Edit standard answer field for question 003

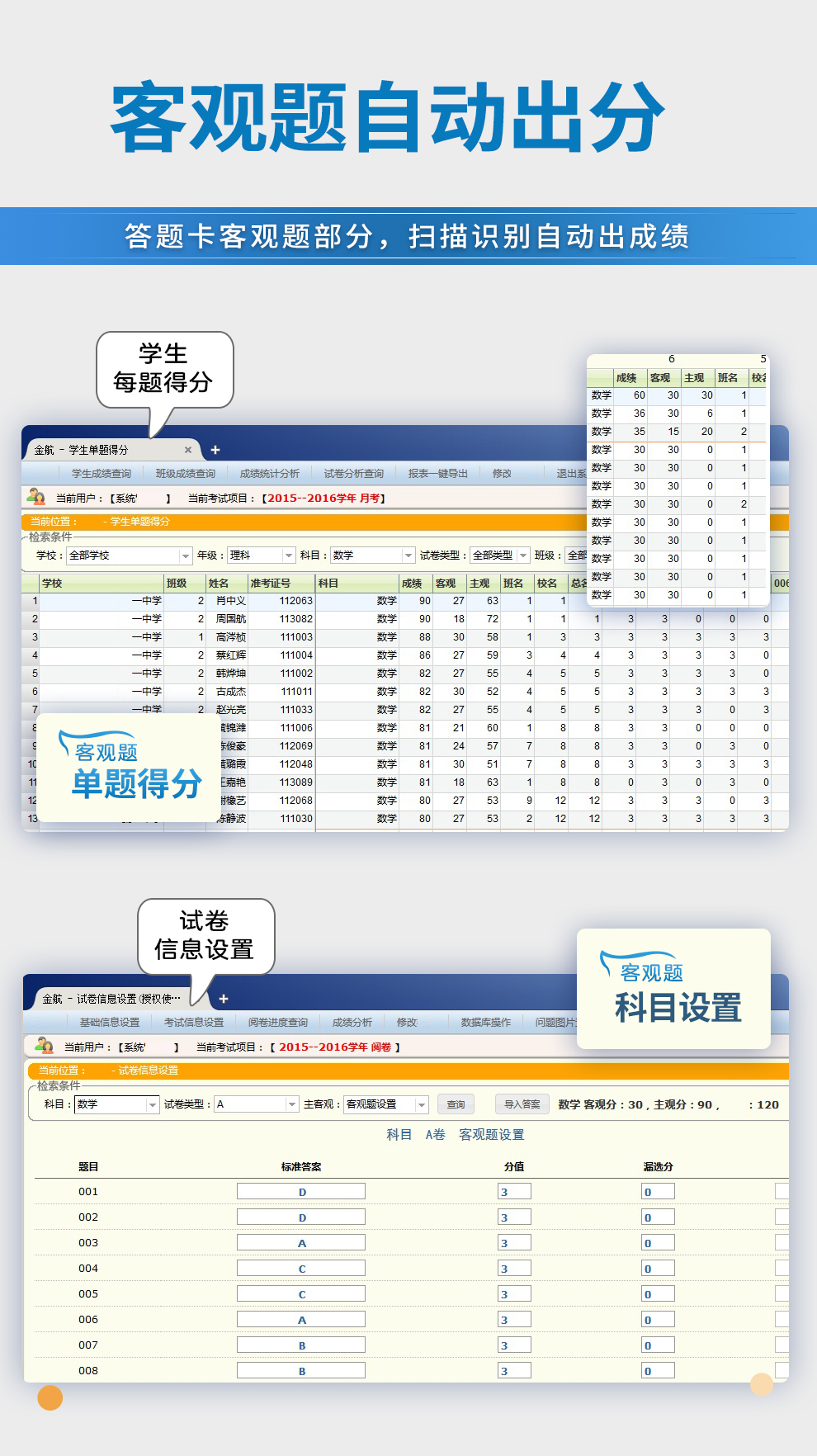[x=301, y=1243]
